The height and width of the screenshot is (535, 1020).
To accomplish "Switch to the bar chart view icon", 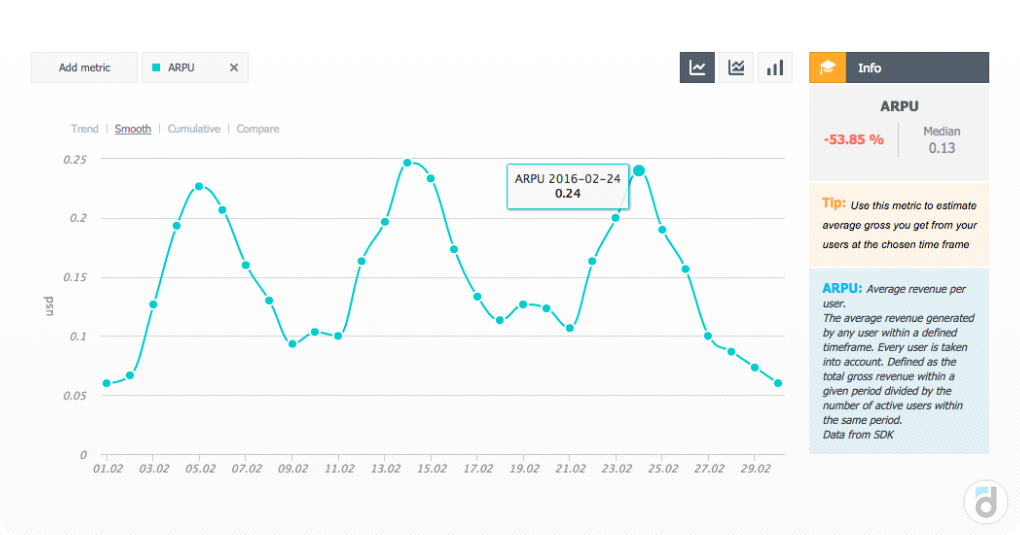I will pyautogui.click(x=775, y=68).
